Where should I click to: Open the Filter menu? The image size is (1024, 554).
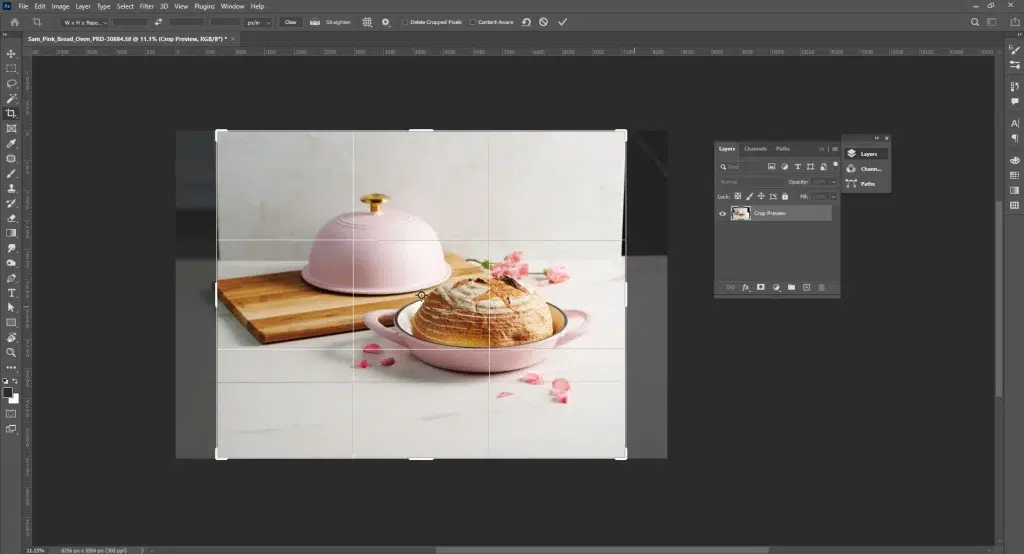click(x=146, y=7)
